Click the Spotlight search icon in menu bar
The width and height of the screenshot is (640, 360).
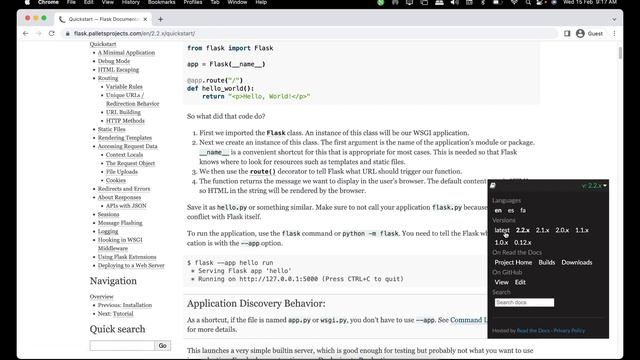[x=528, y=2]
